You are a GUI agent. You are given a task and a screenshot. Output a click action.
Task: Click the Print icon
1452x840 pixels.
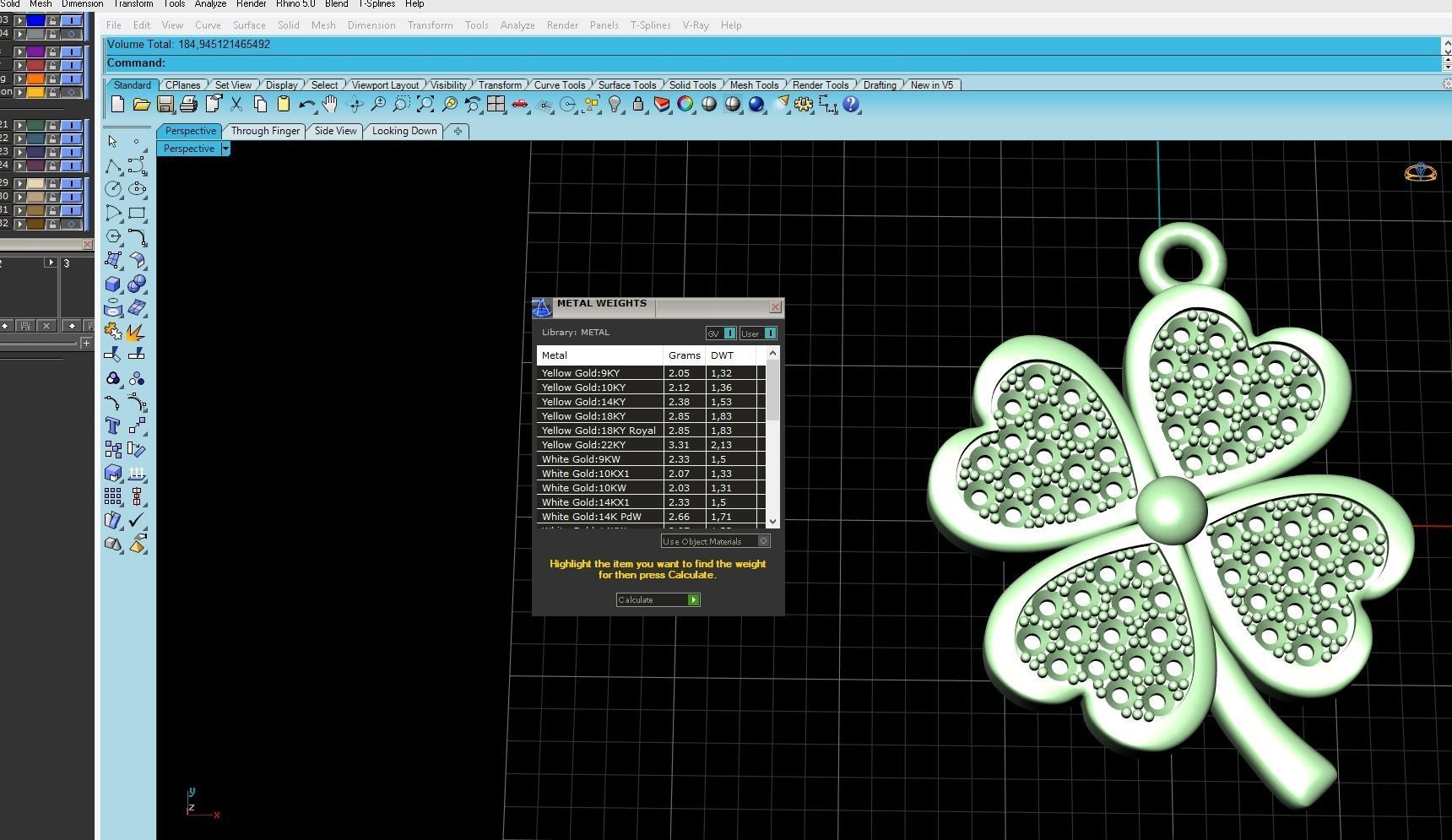188,104
